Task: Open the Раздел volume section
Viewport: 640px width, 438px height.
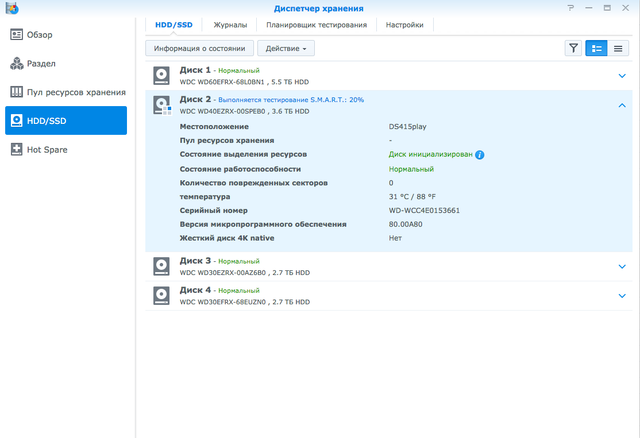Action: [66, 63]
